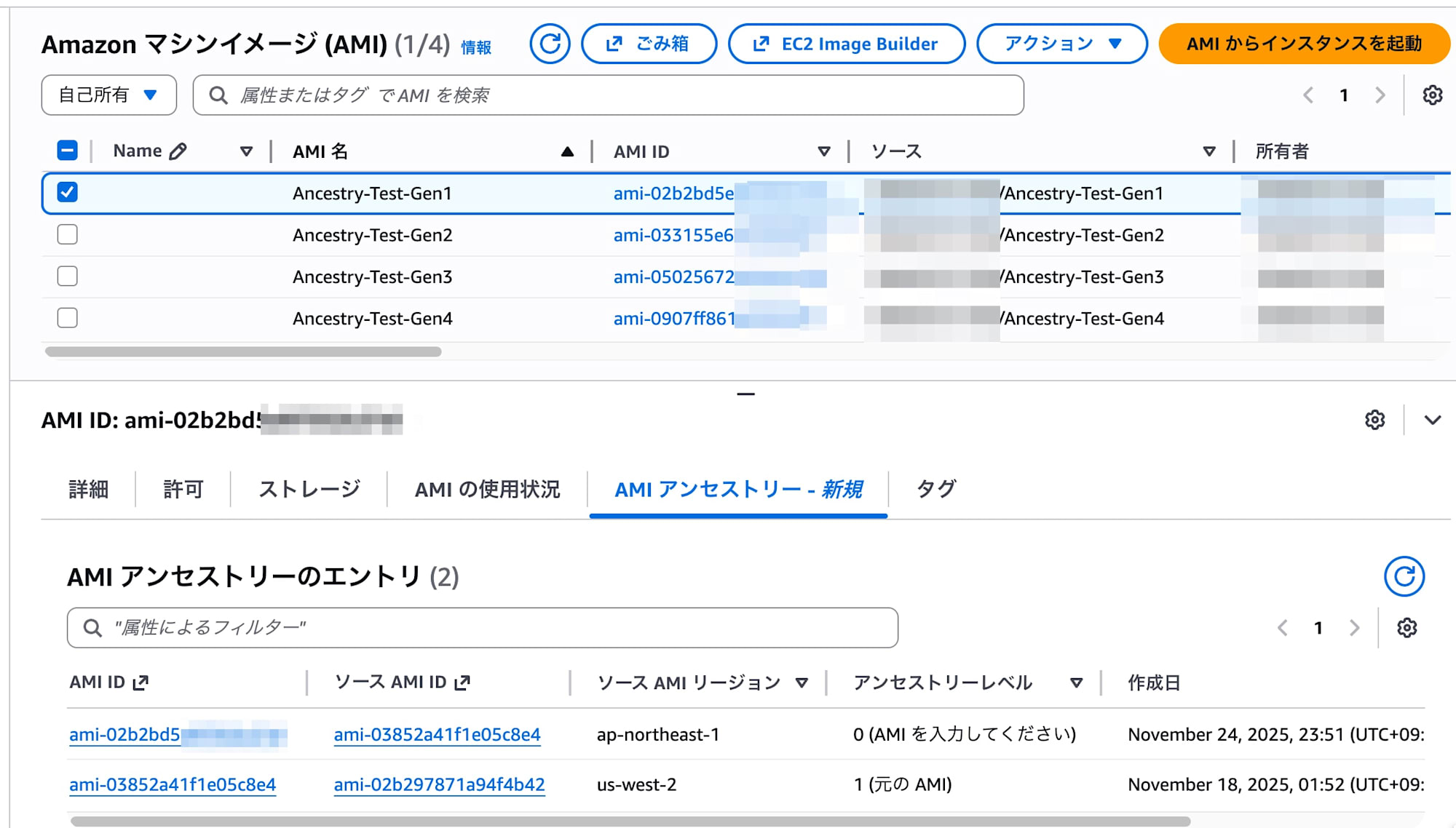Open the AMI details pane settings gear

coord(1375,420)
